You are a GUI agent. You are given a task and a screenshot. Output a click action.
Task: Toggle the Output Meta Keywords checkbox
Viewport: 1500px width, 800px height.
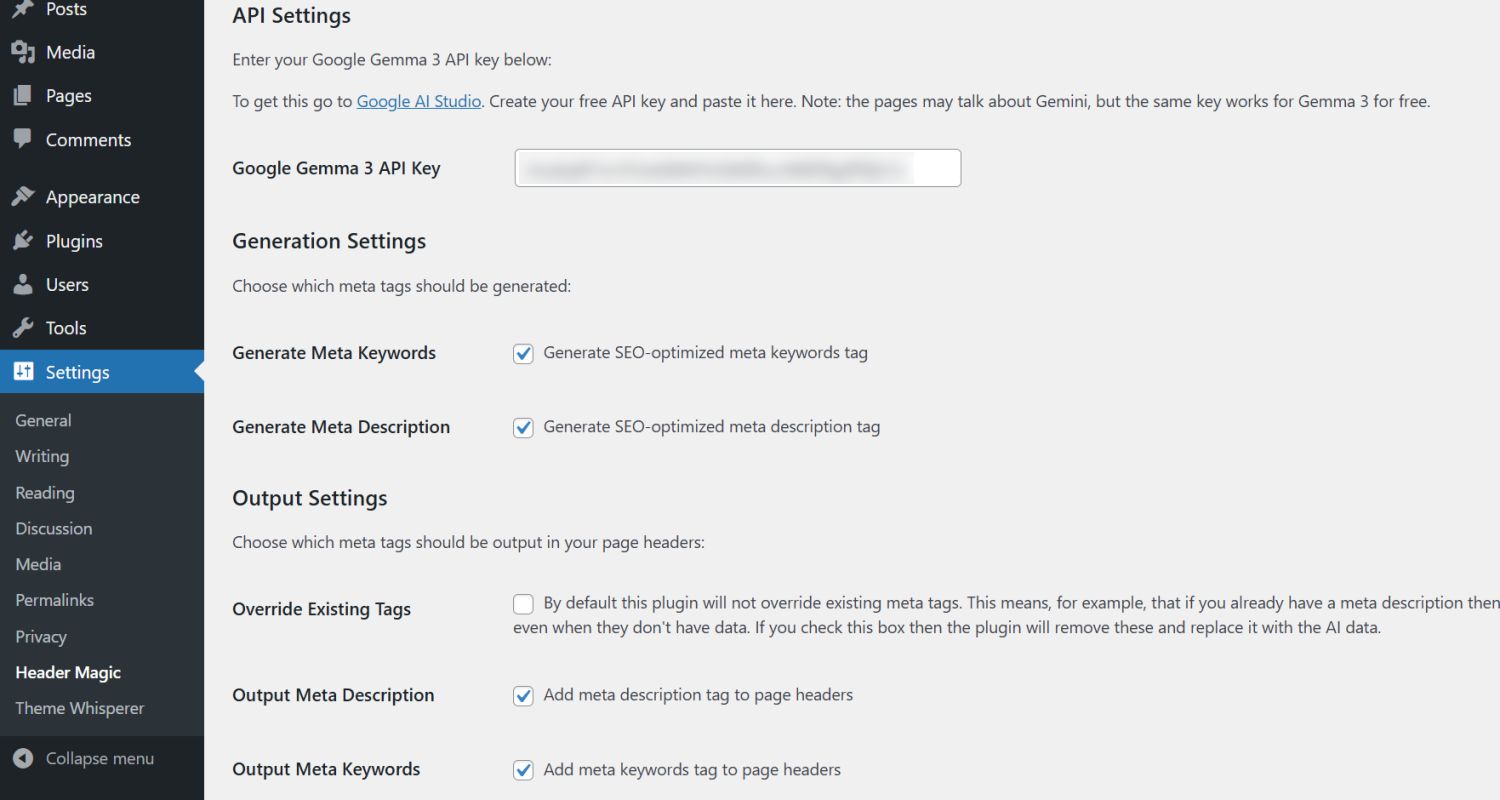pyautogui.click(x=523, y=770)
